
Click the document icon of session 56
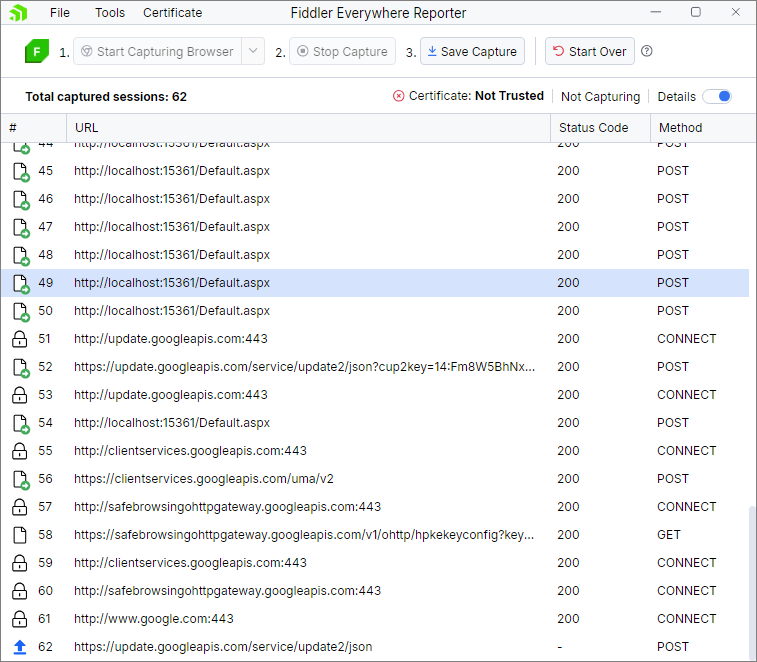[21, 479]
